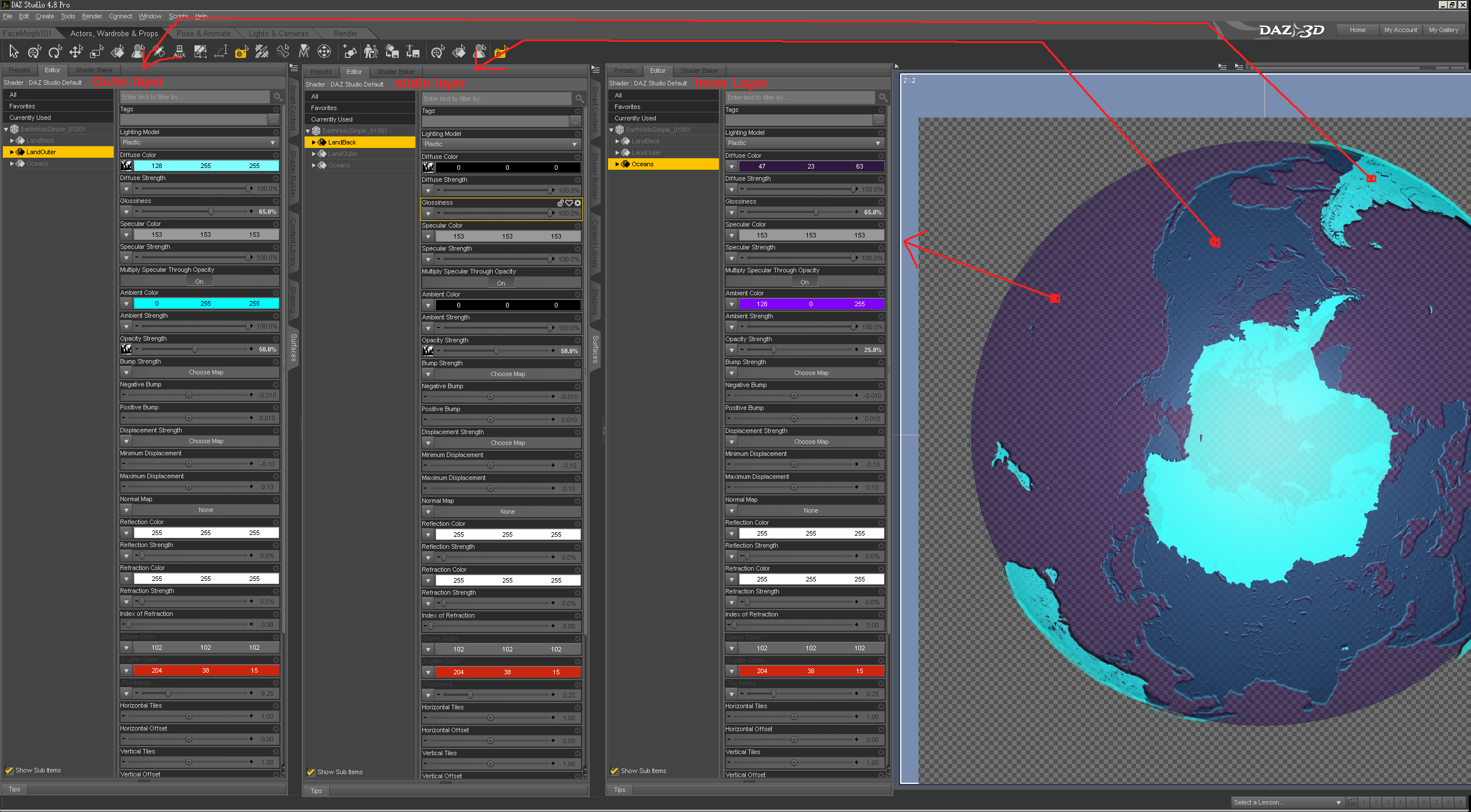The image size is (1471, 812).
Task: Click the outer layer filter text field
Action: coord(194,97)
